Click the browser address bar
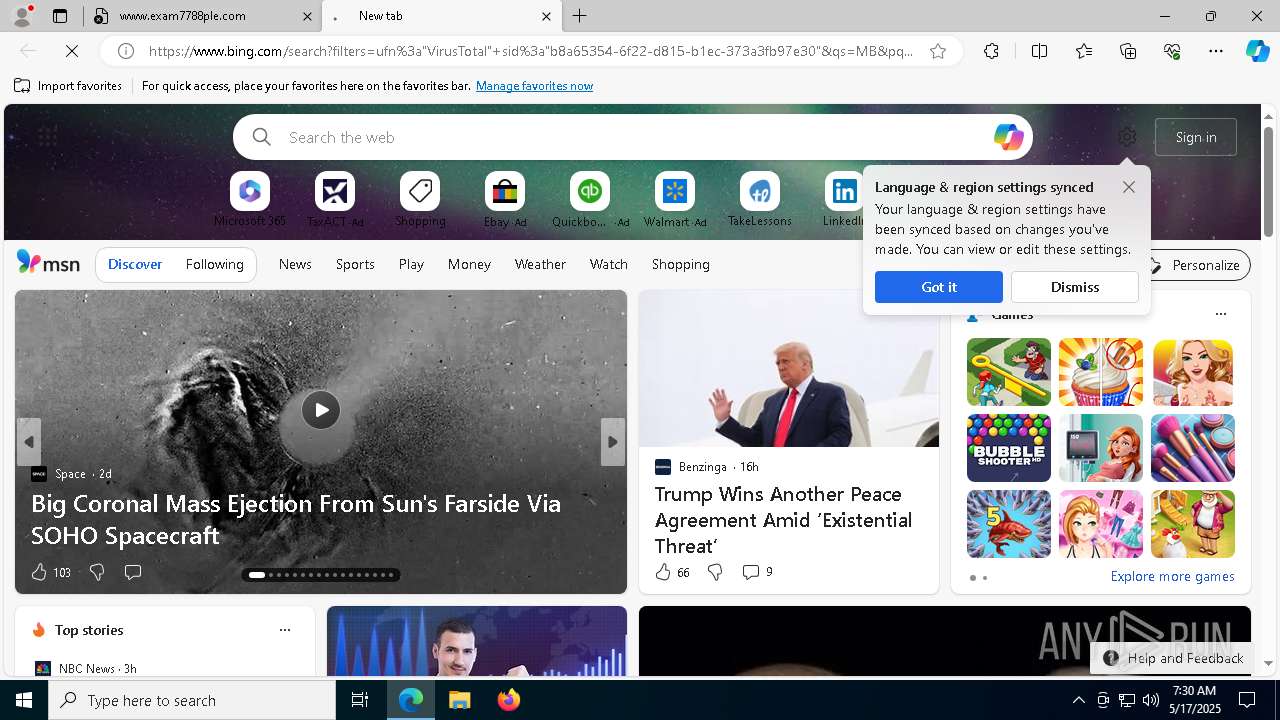The width and height of the screenshot is (1280, 720). coord(530,51)
